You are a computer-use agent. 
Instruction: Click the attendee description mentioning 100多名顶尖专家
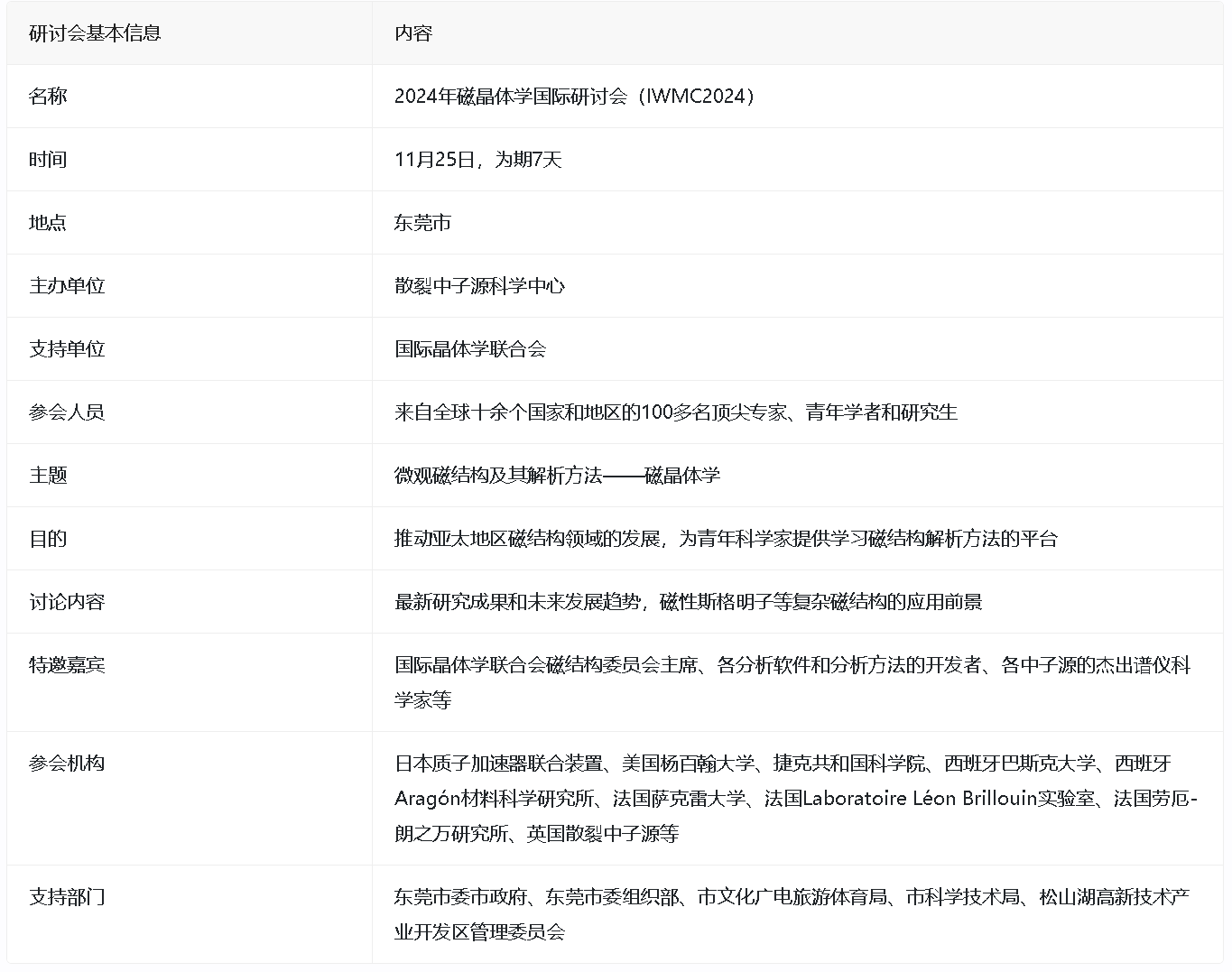[675, 412]
